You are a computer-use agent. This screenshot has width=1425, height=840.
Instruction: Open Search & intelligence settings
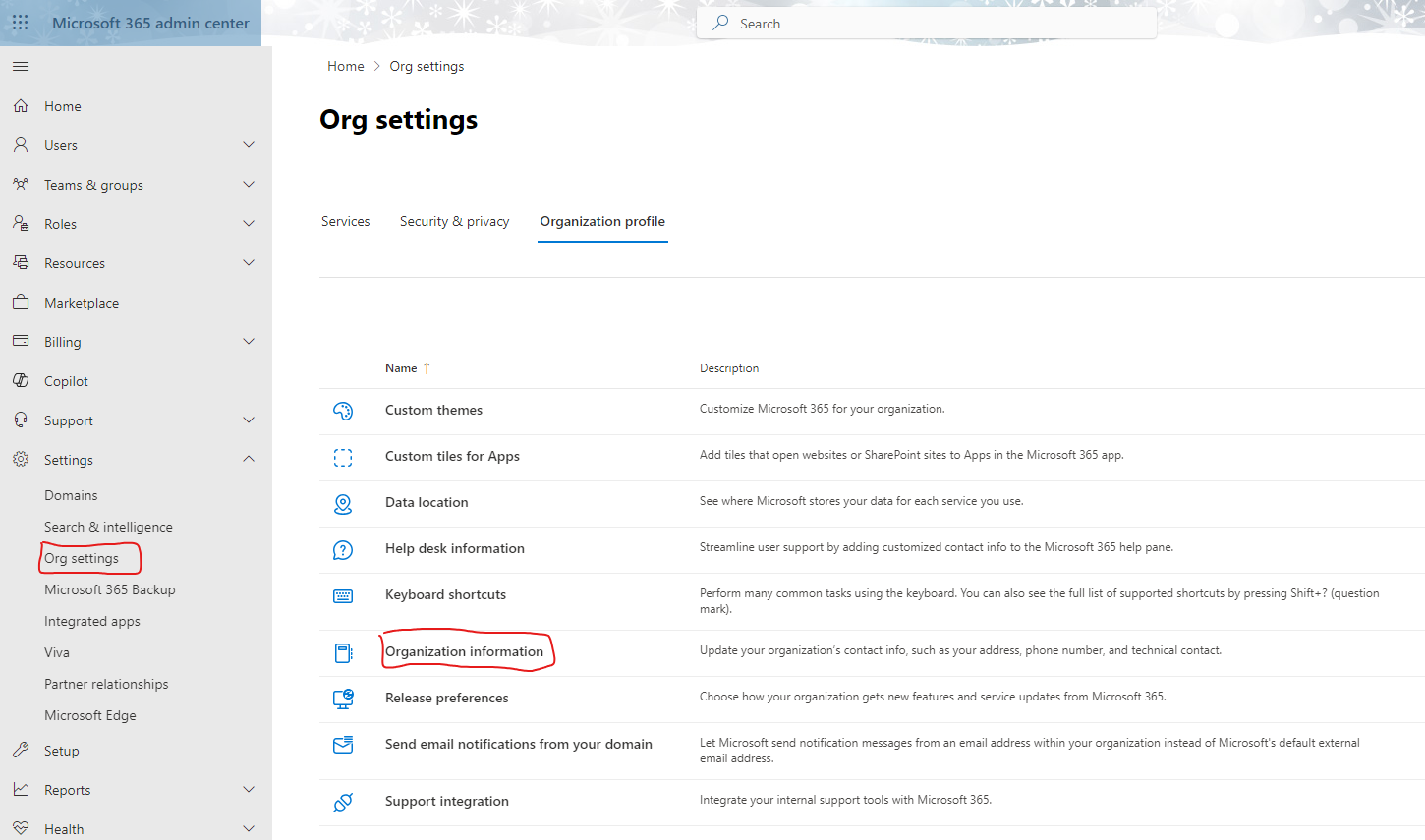click(x=108, y=527)
